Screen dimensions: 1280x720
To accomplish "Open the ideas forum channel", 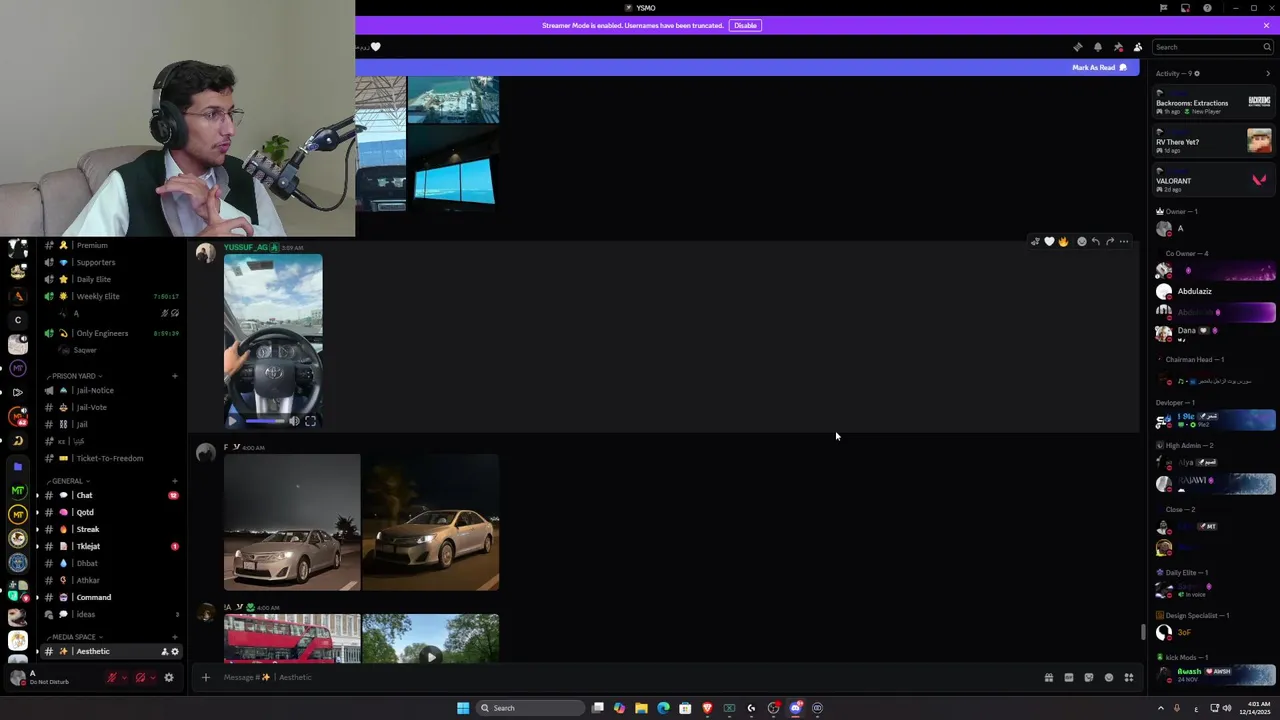I will coord(110,614).
